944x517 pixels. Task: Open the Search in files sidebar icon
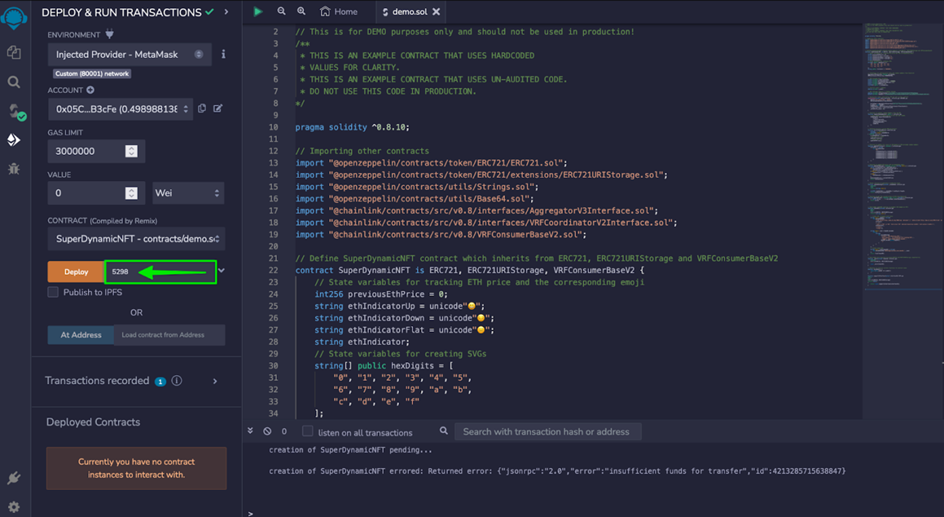pos(14,82)
